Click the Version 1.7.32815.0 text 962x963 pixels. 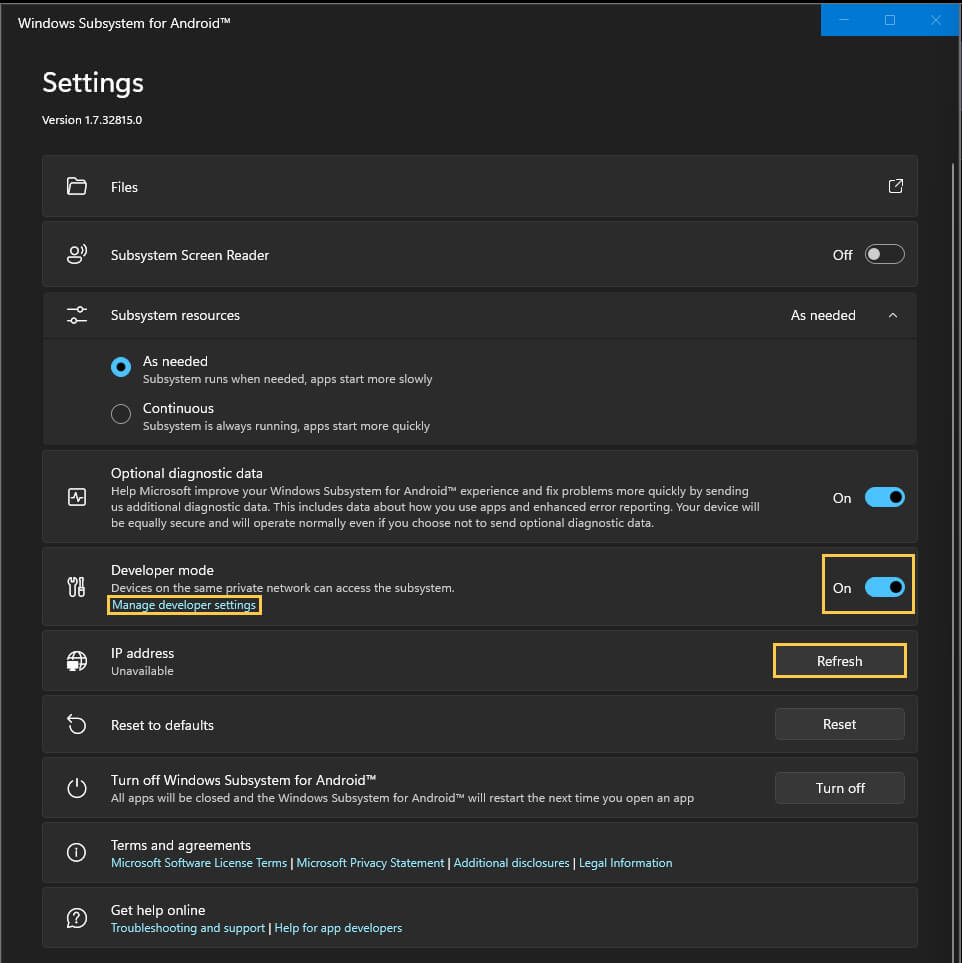(x=92, y=120)
